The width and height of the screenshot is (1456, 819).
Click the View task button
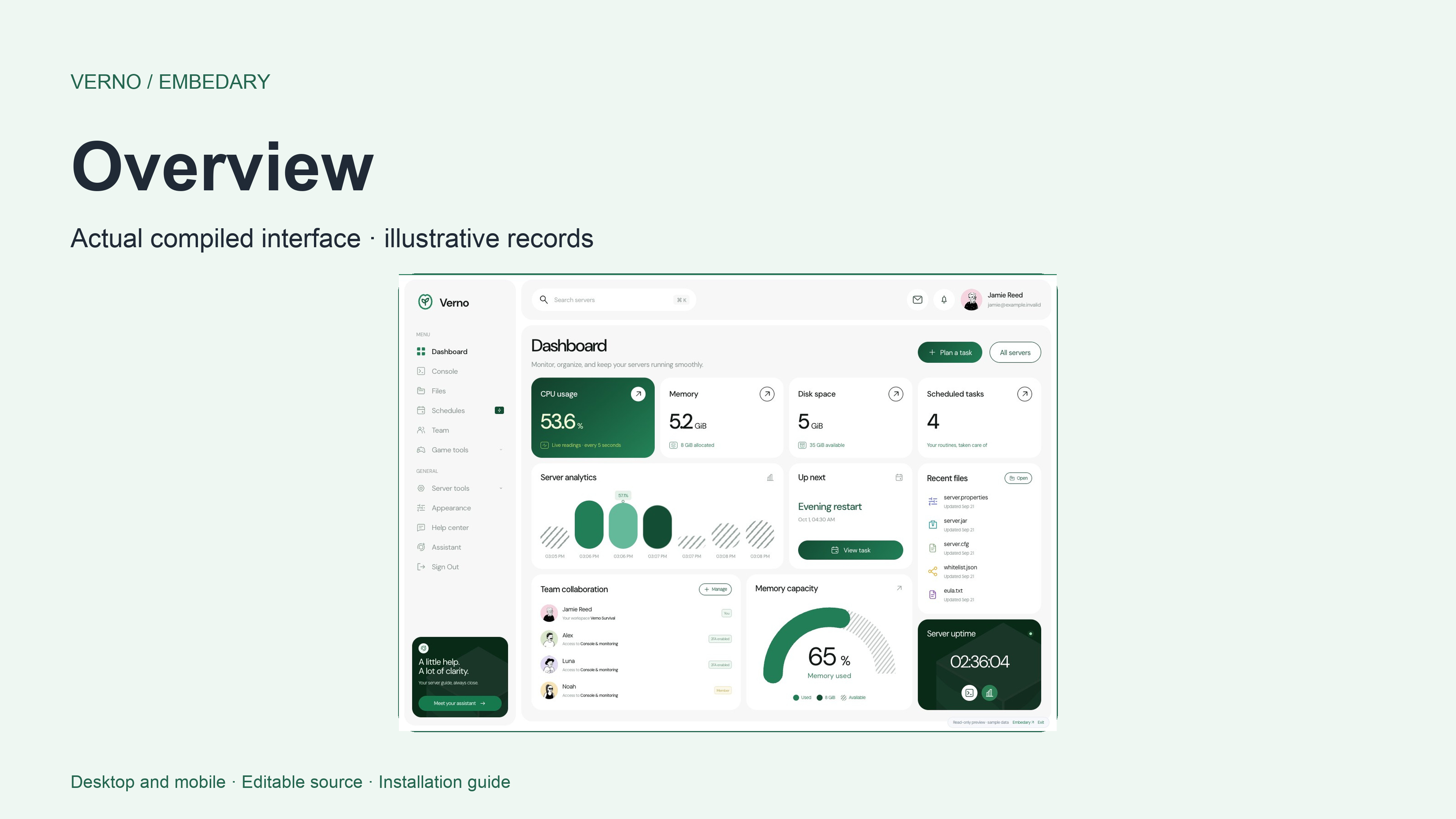850,550
